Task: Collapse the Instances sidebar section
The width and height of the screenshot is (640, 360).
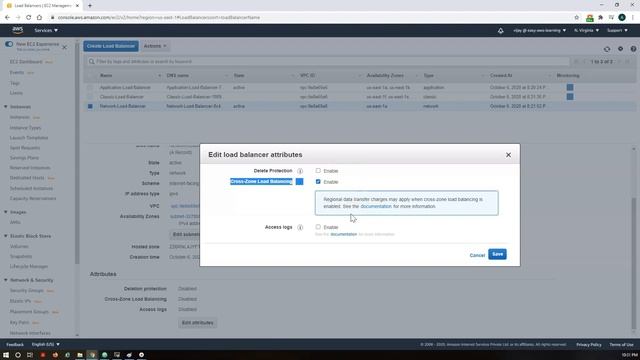Action: (6, 107)
